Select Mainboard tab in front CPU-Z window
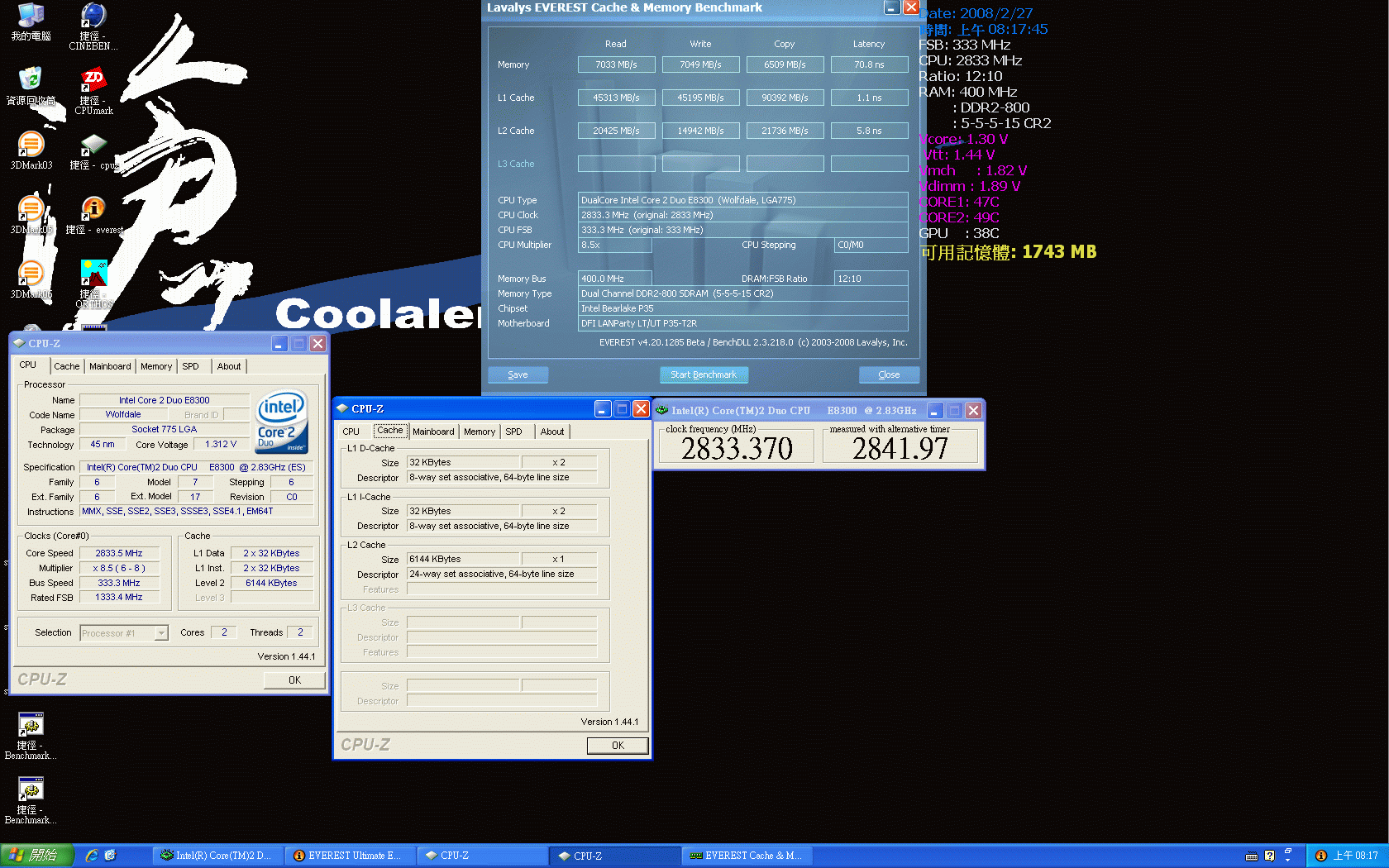 tap(433, 432)
